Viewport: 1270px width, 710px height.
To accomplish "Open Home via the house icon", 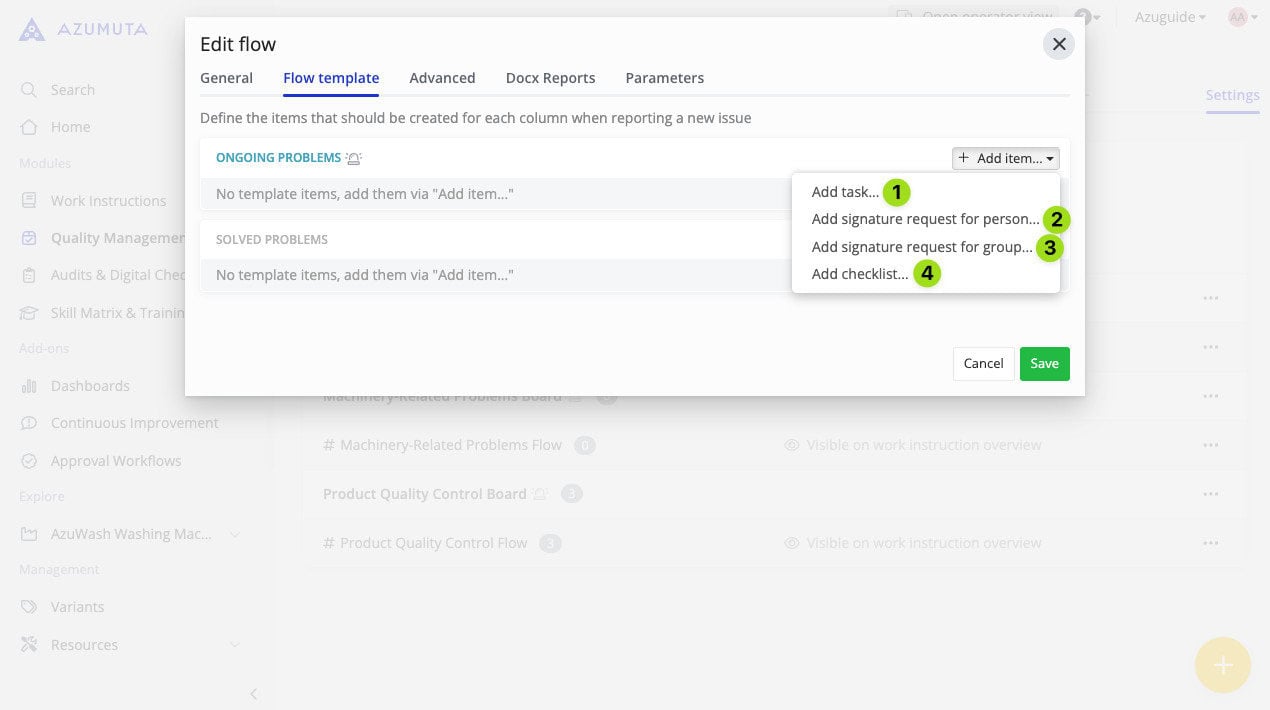I will tap(29, 127).
